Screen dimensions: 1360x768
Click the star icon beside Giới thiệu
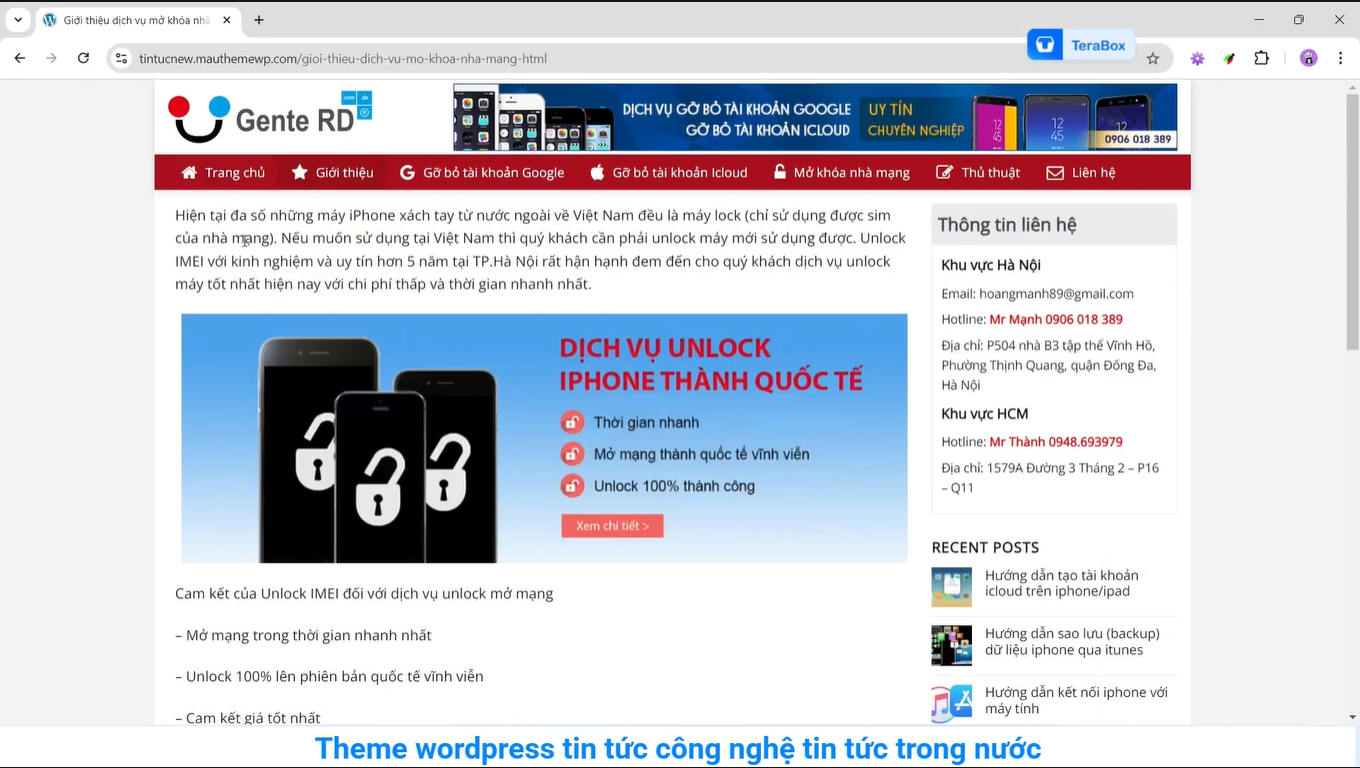(x=299, y=172)
